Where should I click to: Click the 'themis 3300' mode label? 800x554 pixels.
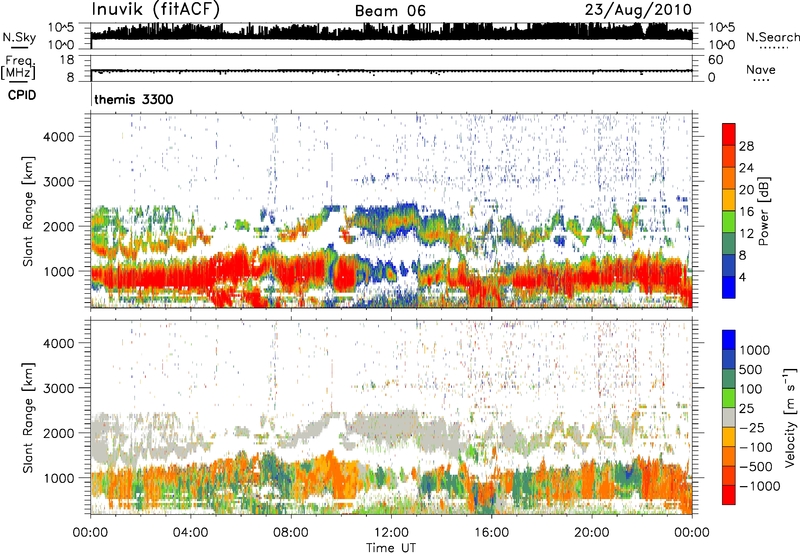point(134,99)
